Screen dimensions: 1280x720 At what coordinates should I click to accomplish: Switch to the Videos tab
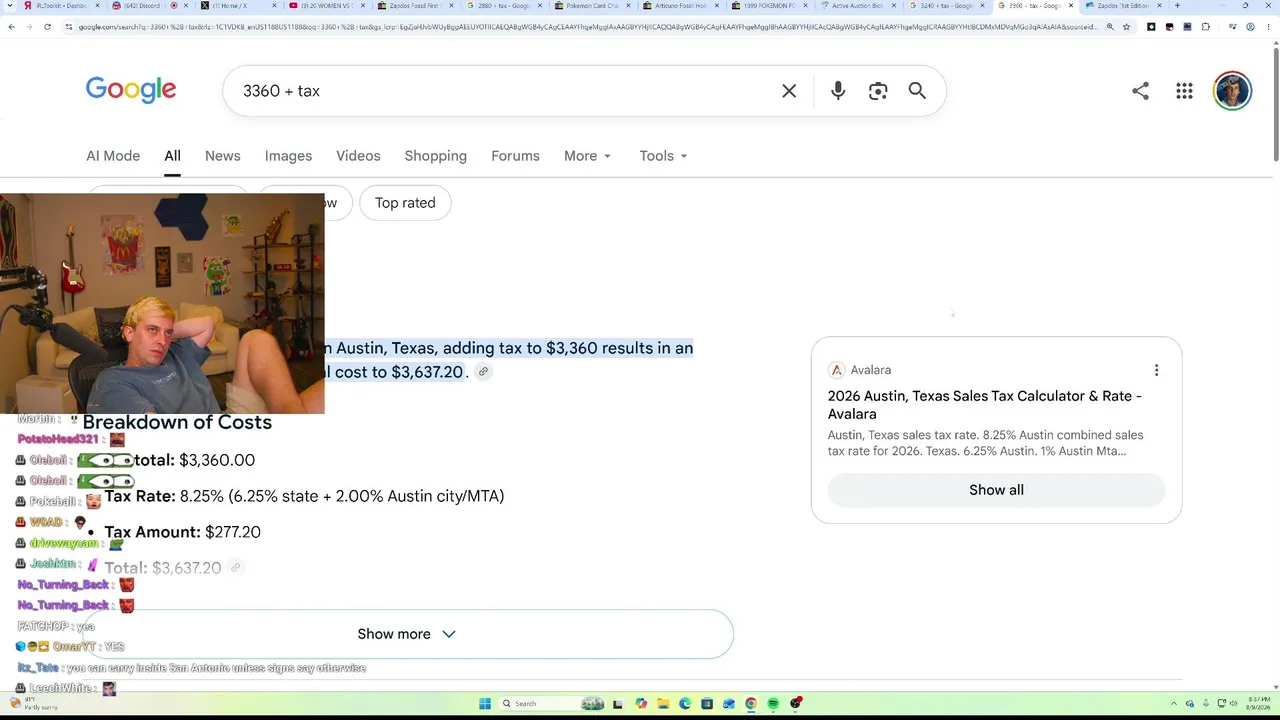click(x=358, y=156)
